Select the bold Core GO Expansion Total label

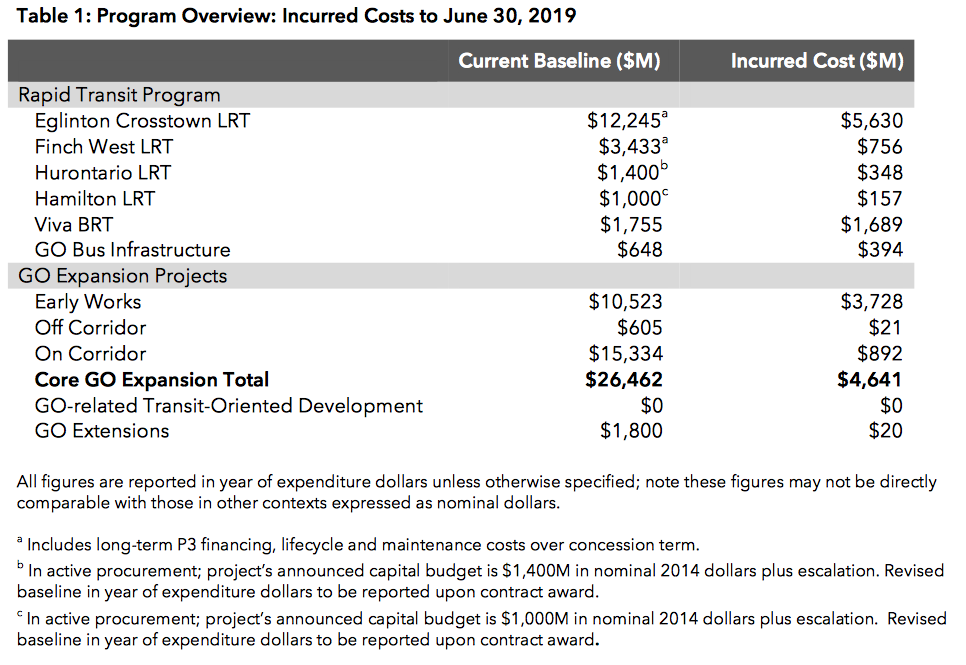(151, 379)
